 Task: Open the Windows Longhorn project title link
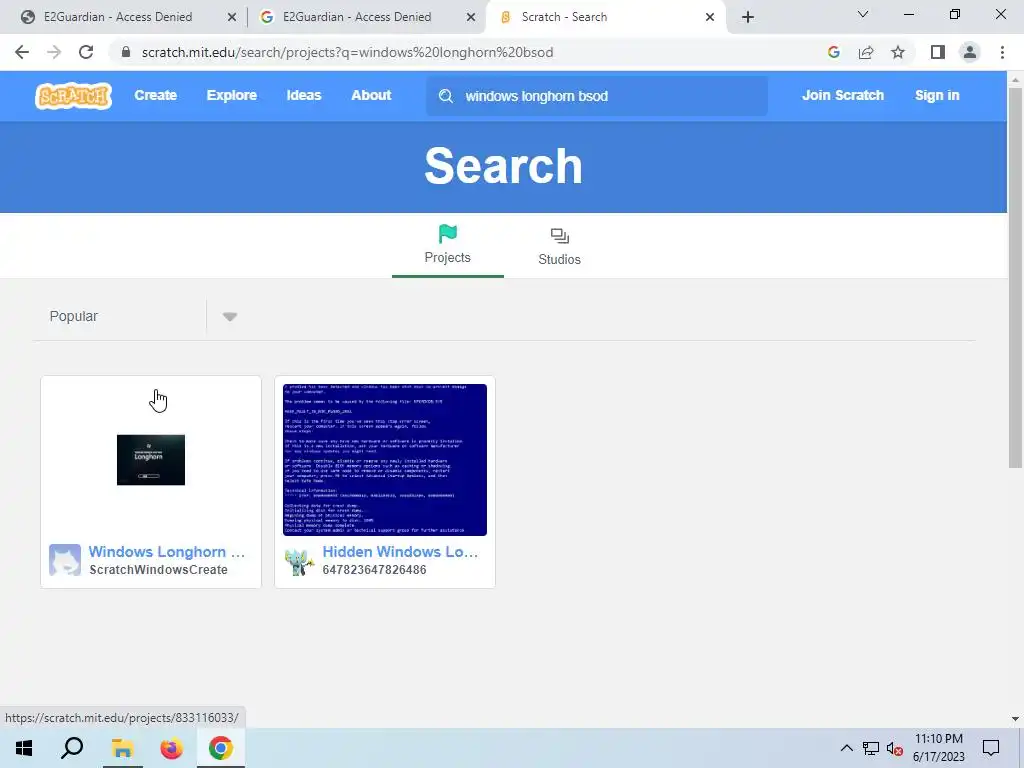[x=167, y=552]
